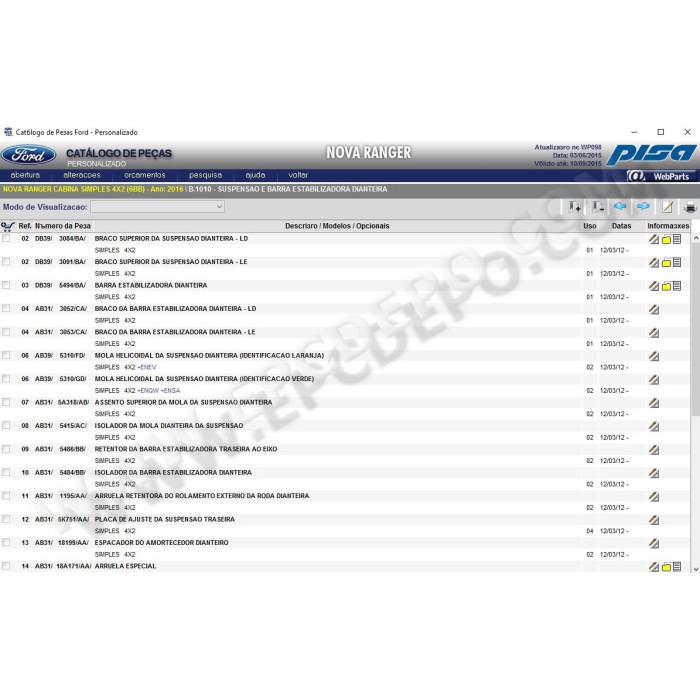The width and height of the screenshot is (700, 700).
Task: Check the box for BARRA ESTABILIZADORA DIANTEIRA row
Action: 6,285
